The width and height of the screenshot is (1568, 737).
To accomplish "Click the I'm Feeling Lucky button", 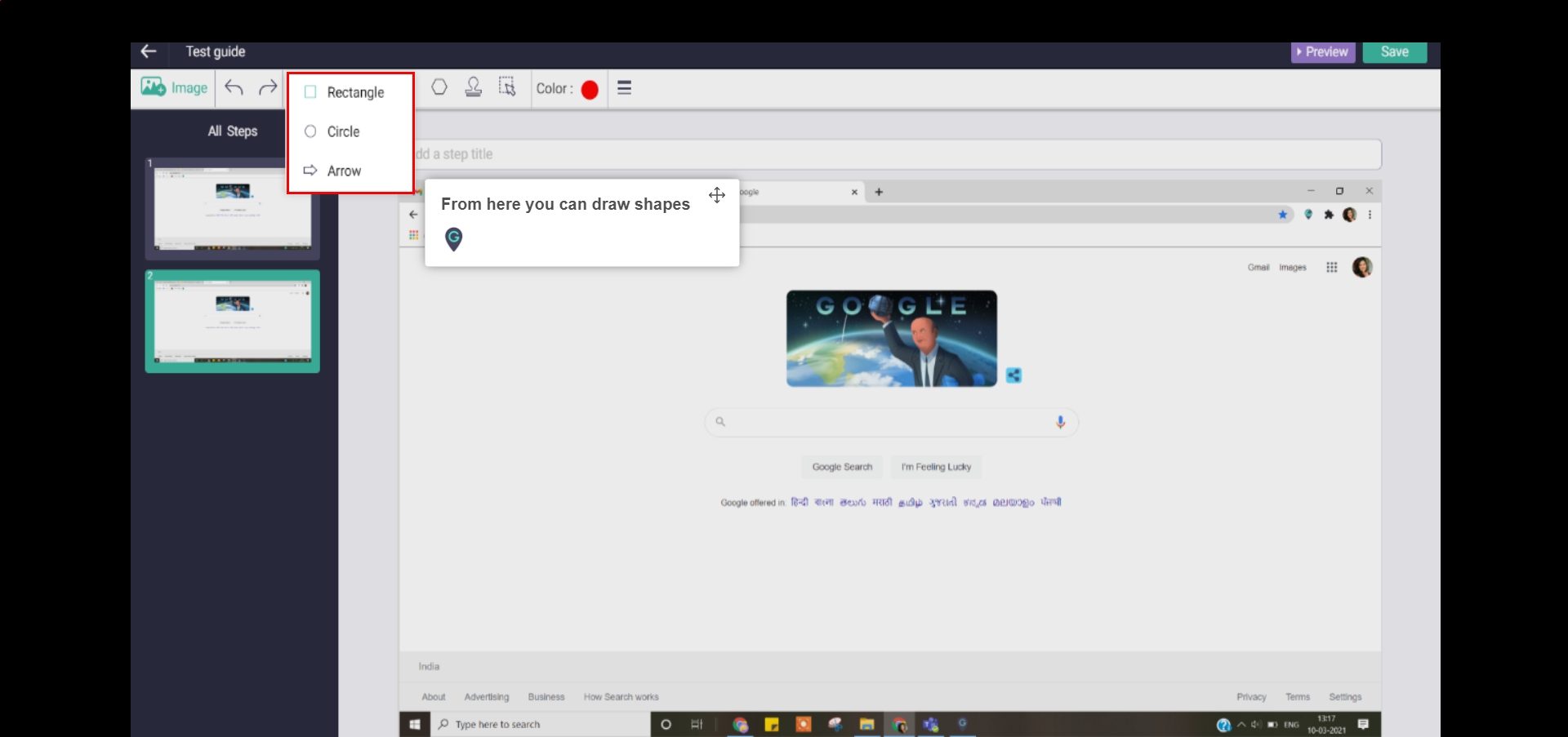I will [936, 467].
